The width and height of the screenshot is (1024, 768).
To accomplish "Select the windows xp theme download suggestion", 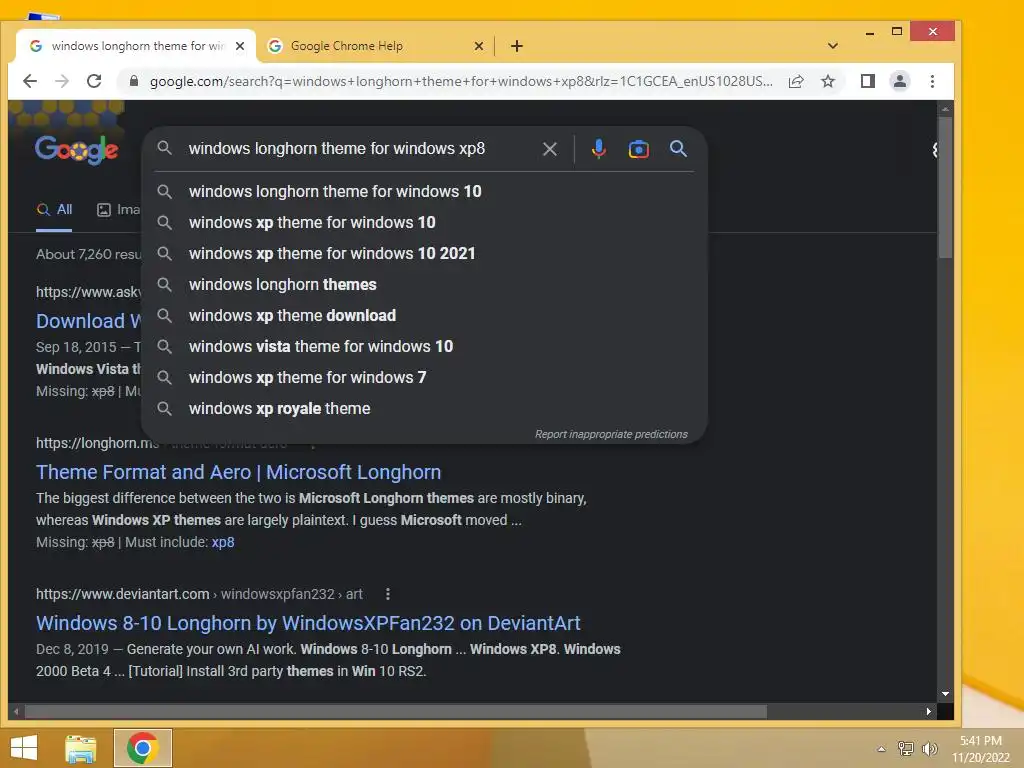I will click(x=424, y=315).
